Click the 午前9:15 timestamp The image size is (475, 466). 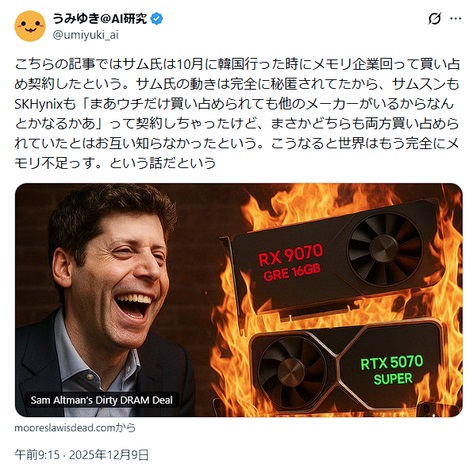click(37, 455)
